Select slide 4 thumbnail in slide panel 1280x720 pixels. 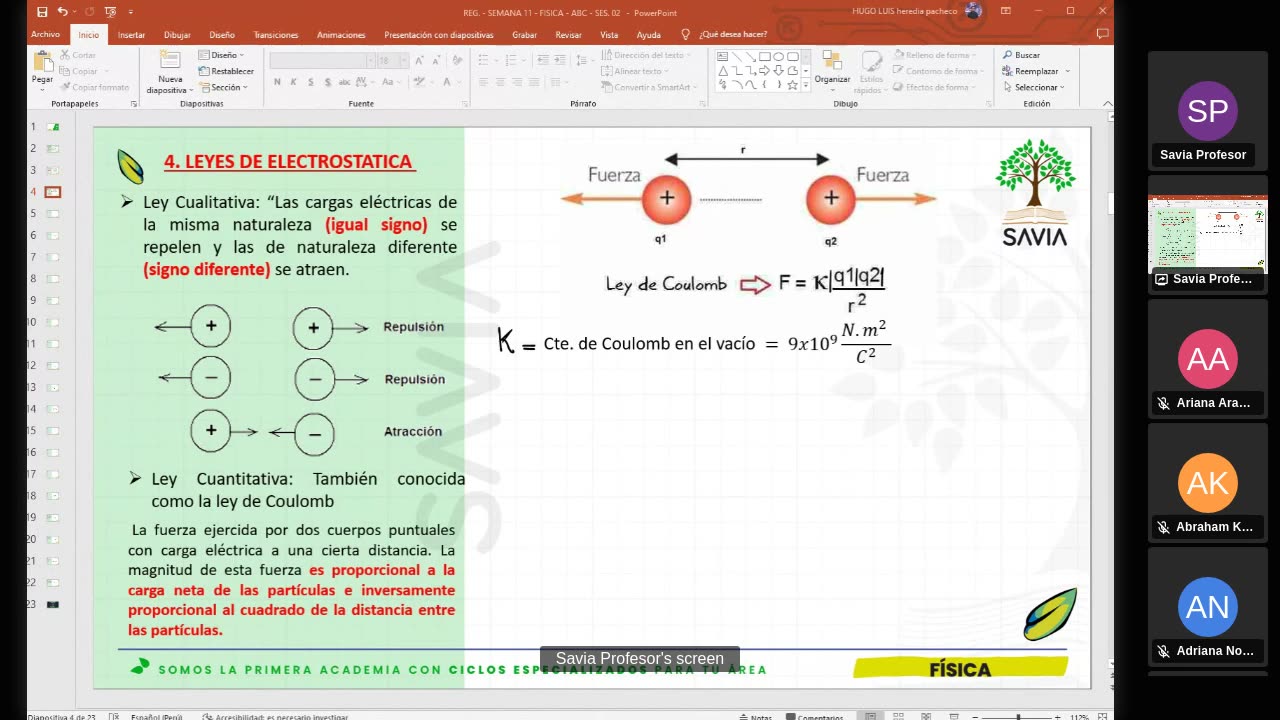(x=52, y=191)
